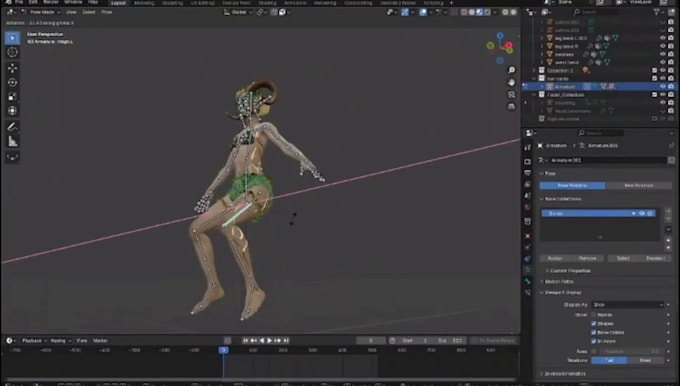Viewport: 680px width, 386px height.
Task: Pick the Transform tool
Action: pyautogui.click(x=12, y=111)
